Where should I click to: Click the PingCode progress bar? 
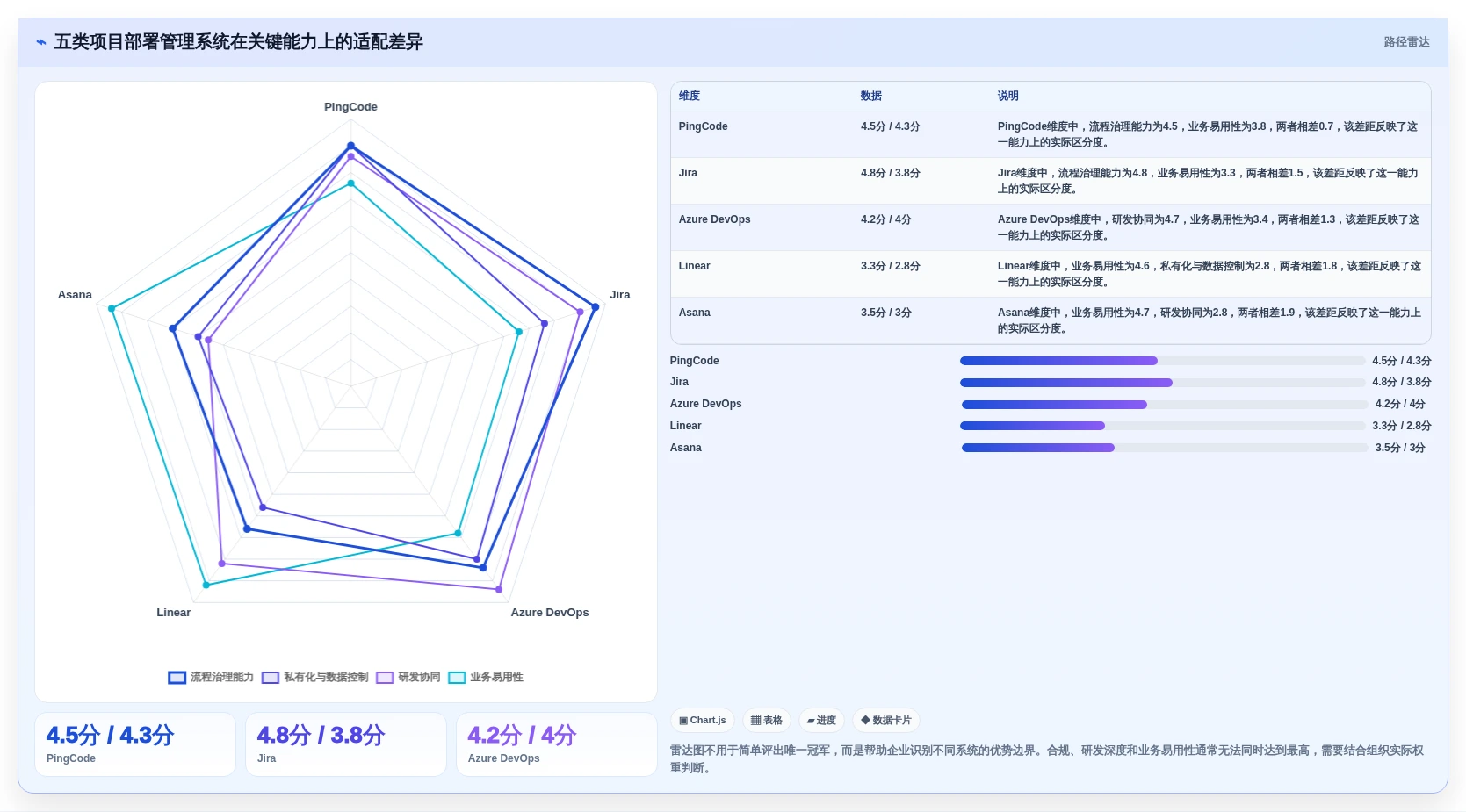1162,361
